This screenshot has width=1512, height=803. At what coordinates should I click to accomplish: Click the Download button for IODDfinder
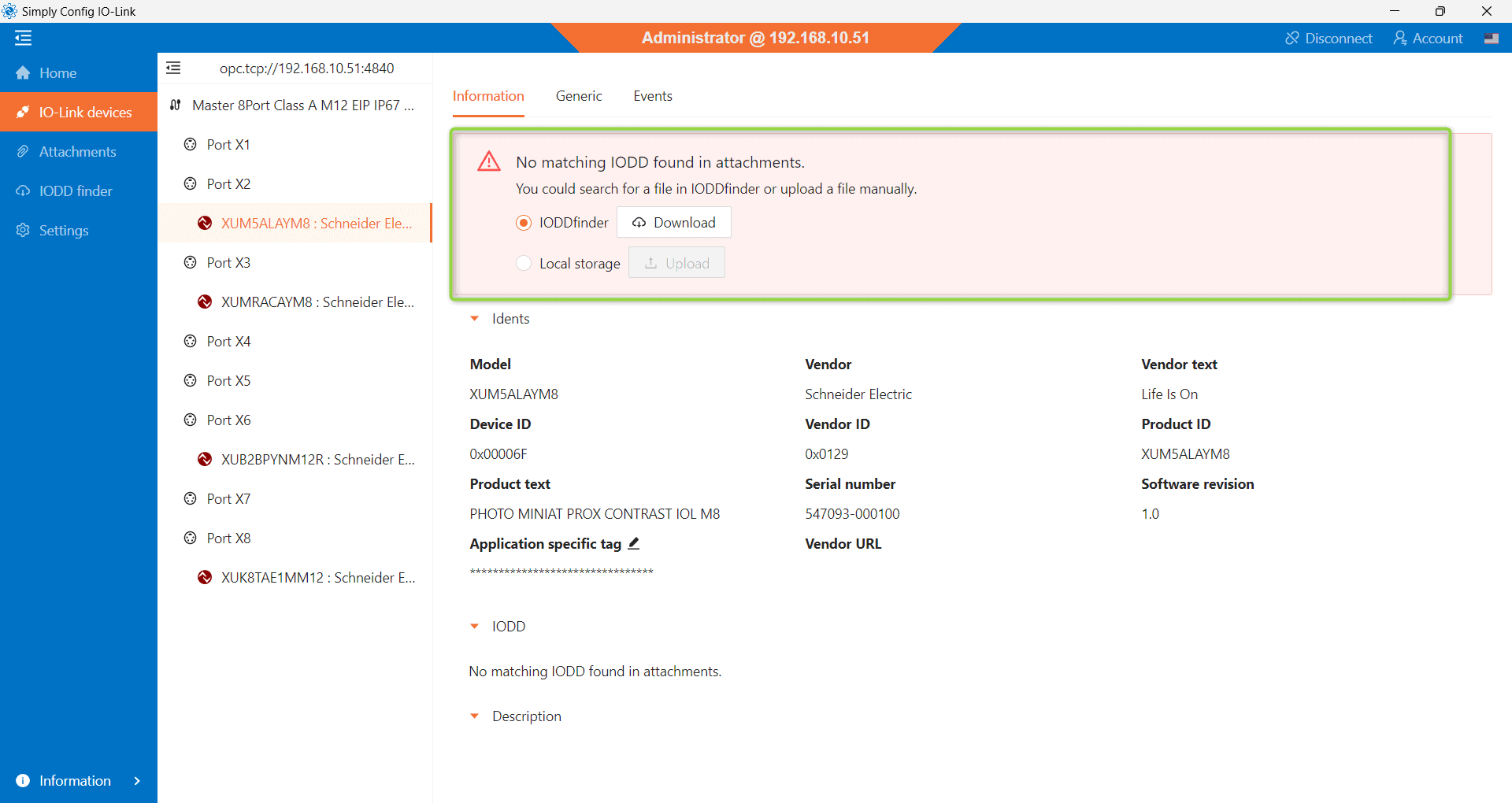point(673,223)
